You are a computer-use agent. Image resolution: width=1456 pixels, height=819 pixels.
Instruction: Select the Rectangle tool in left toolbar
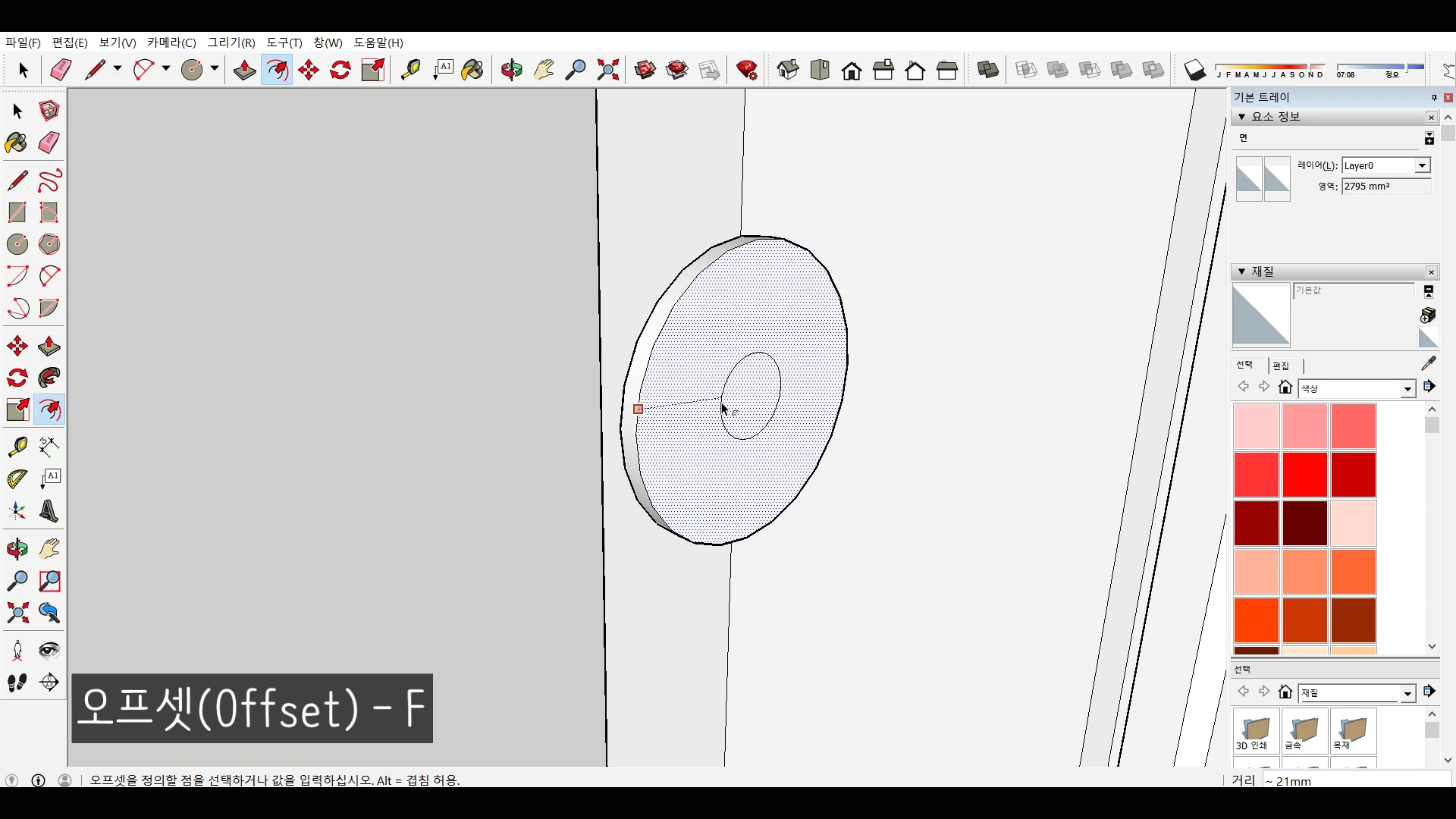click(x=17, y=212)
